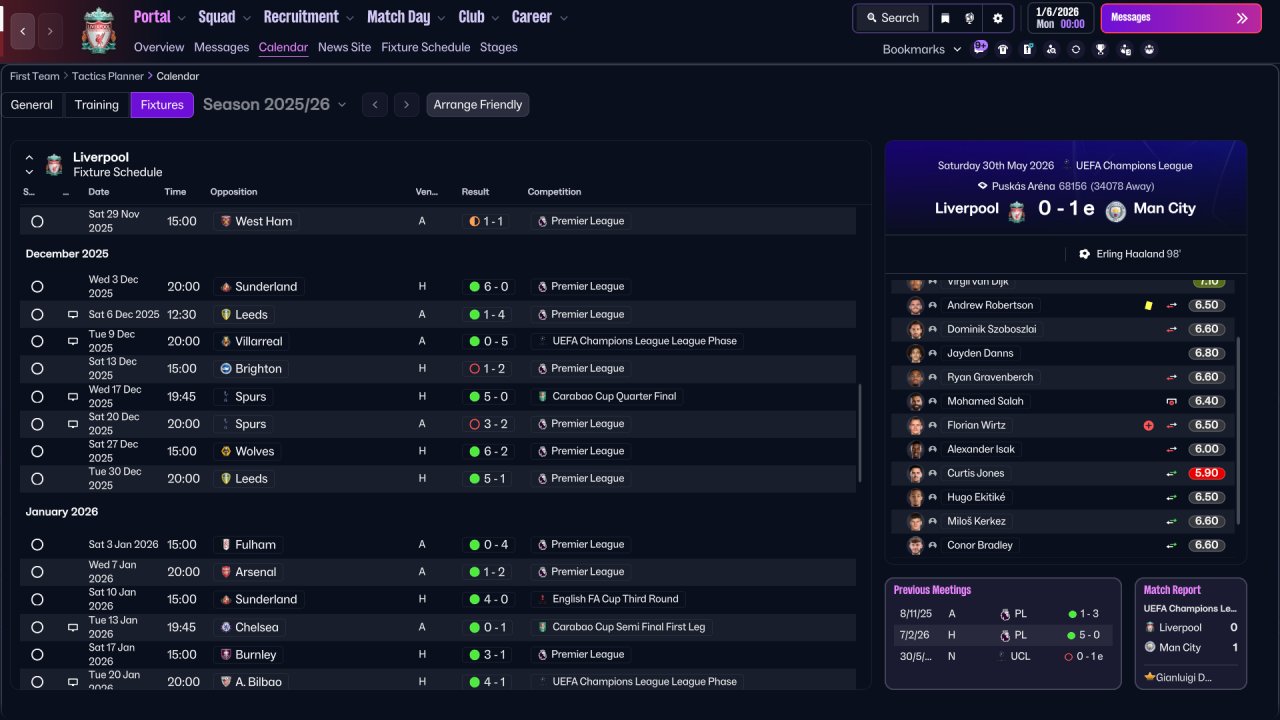
Task: Click the Premier League logo on West Ham row
Action: 542,221
